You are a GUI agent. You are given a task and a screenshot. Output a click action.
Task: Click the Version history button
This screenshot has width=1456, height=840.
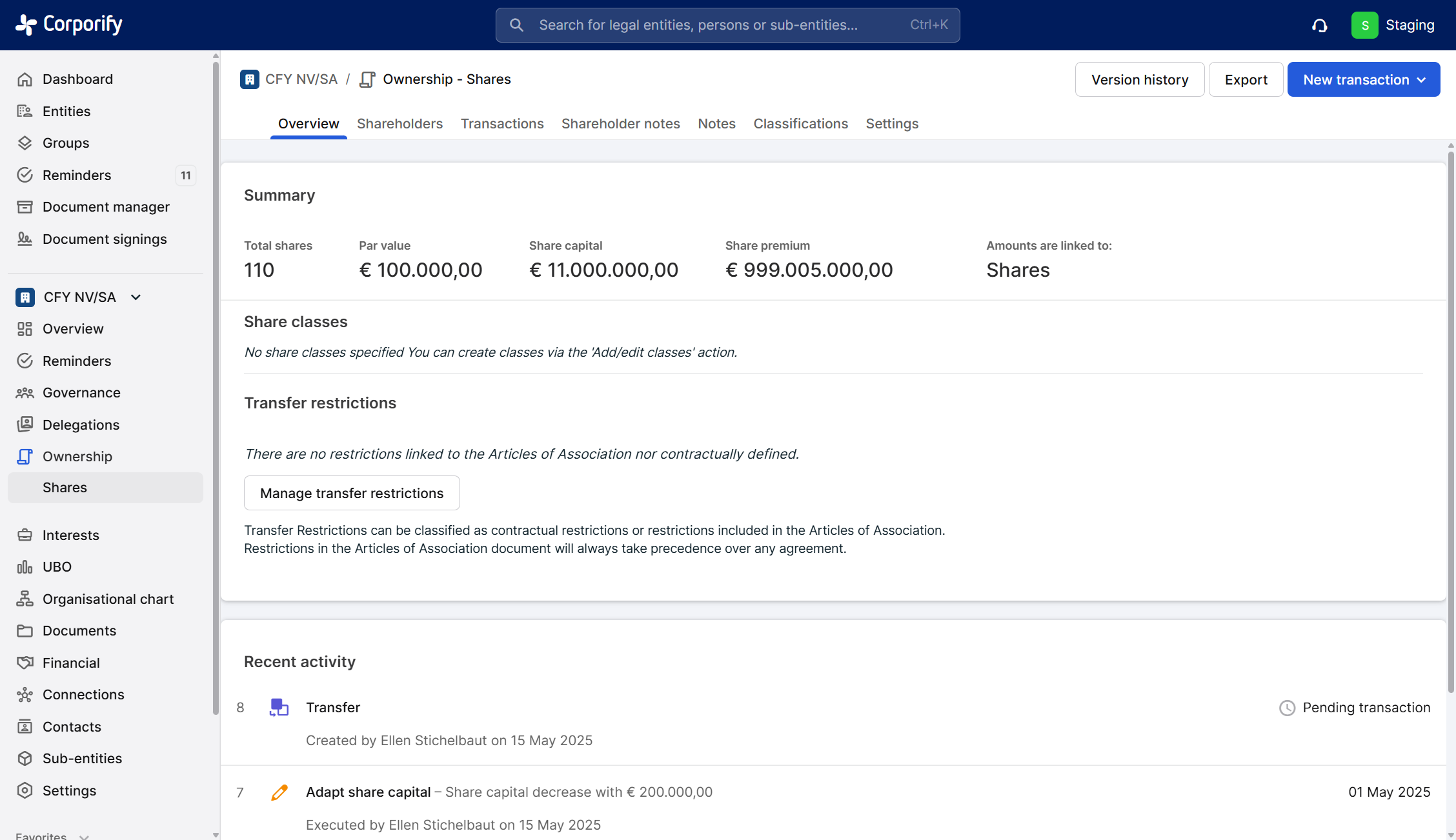click(1139, 79)
